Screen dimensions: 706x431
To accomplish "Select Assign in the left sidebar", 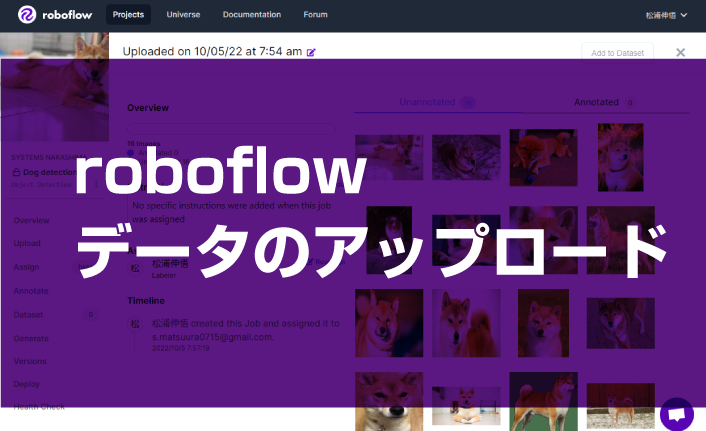I will 27,267.
